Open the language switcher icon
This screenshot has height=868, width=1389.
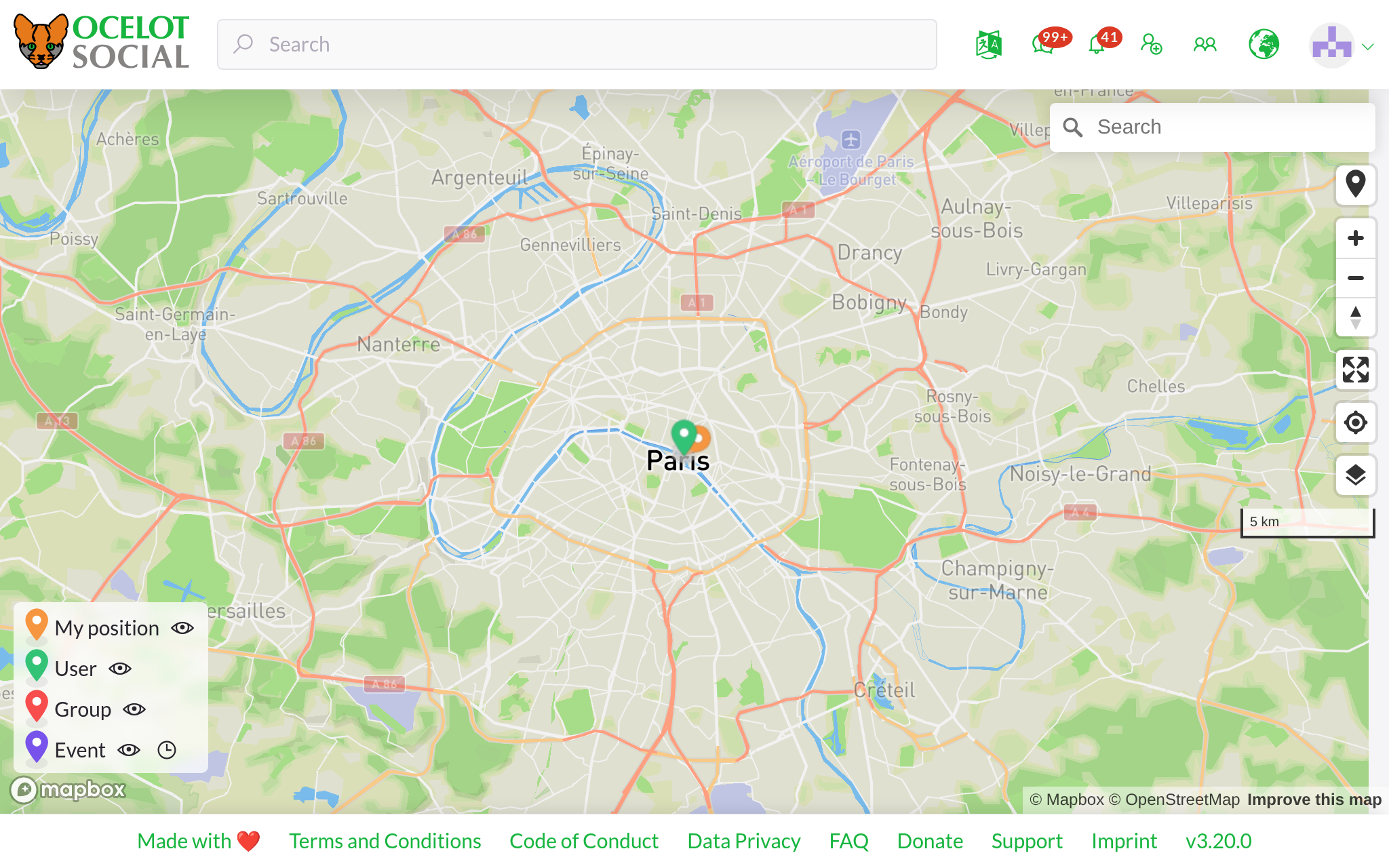coord(989,45)
